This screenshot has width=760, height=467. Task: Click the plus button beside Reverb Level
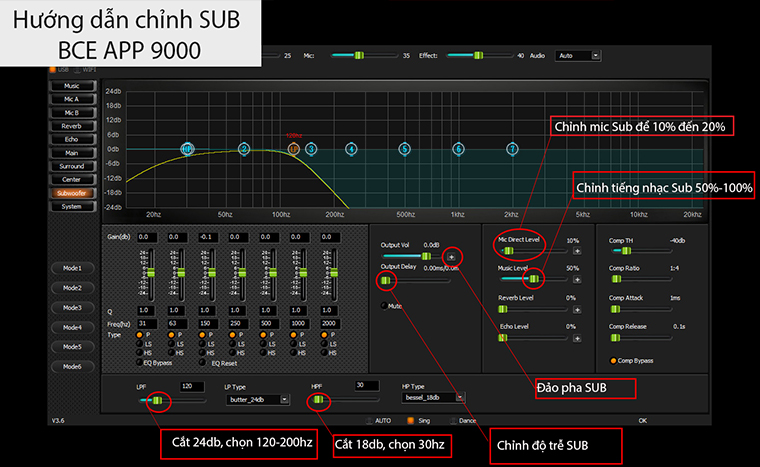click(x=577, y=310)
